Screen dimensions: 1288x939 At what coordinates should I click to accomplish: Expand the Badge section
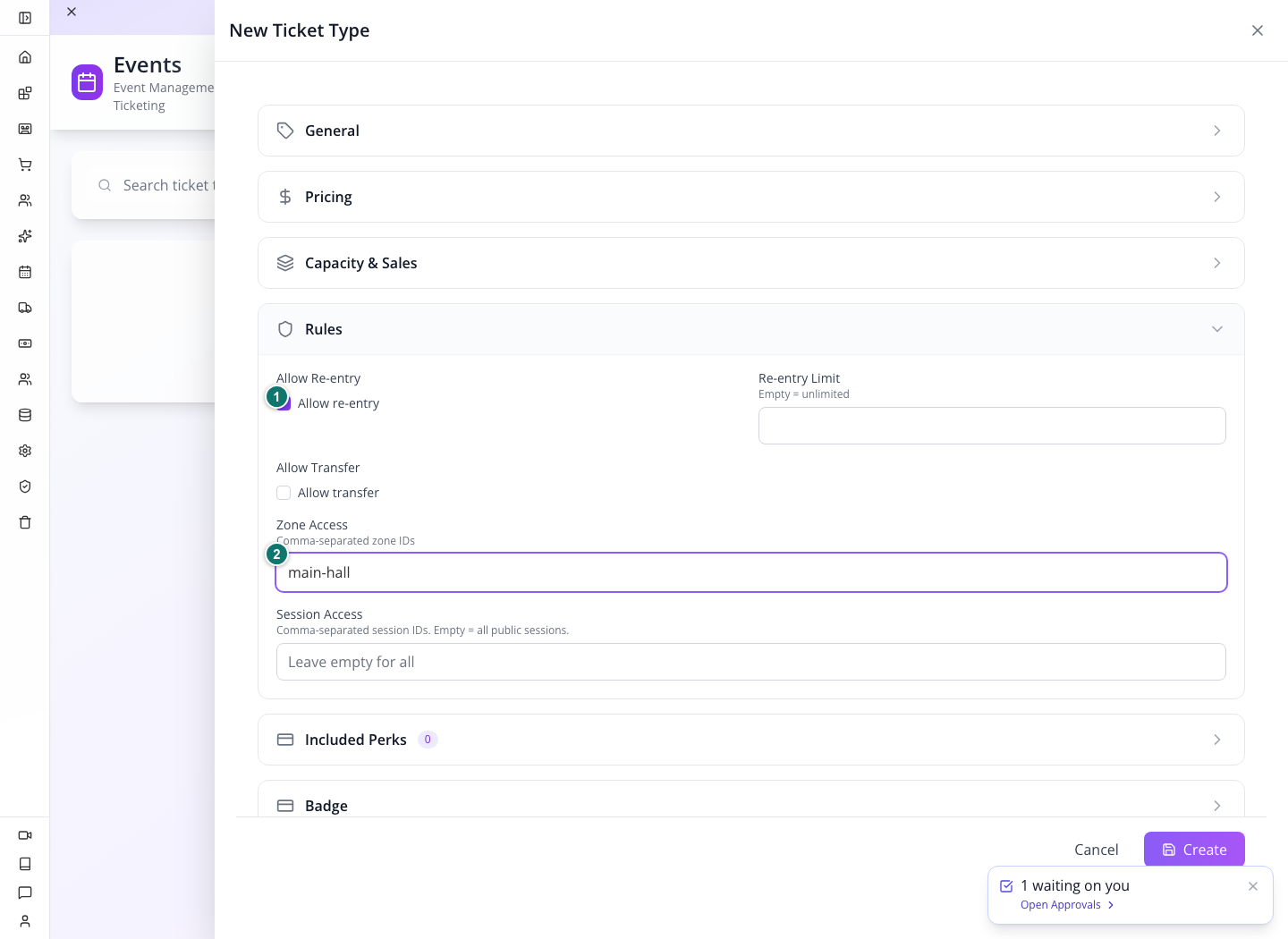[751, 799]
